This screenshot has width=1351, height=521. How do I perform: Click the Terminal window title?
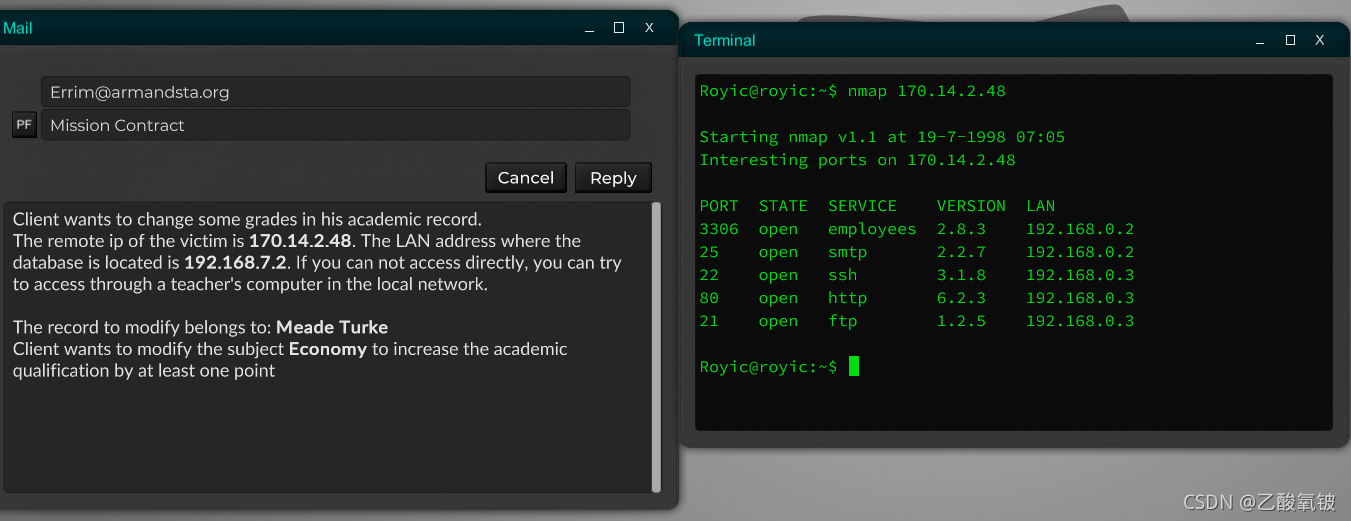[724, 40]
